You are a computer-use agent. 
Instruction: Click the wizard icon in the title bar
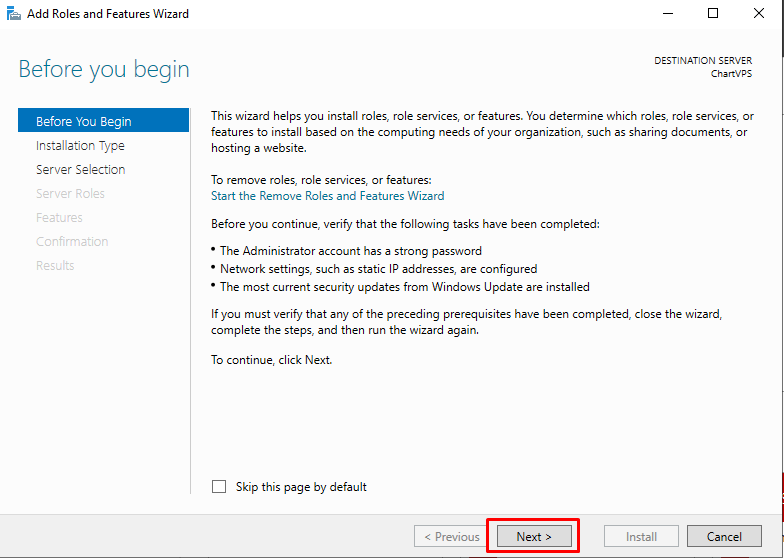point(13,14)
